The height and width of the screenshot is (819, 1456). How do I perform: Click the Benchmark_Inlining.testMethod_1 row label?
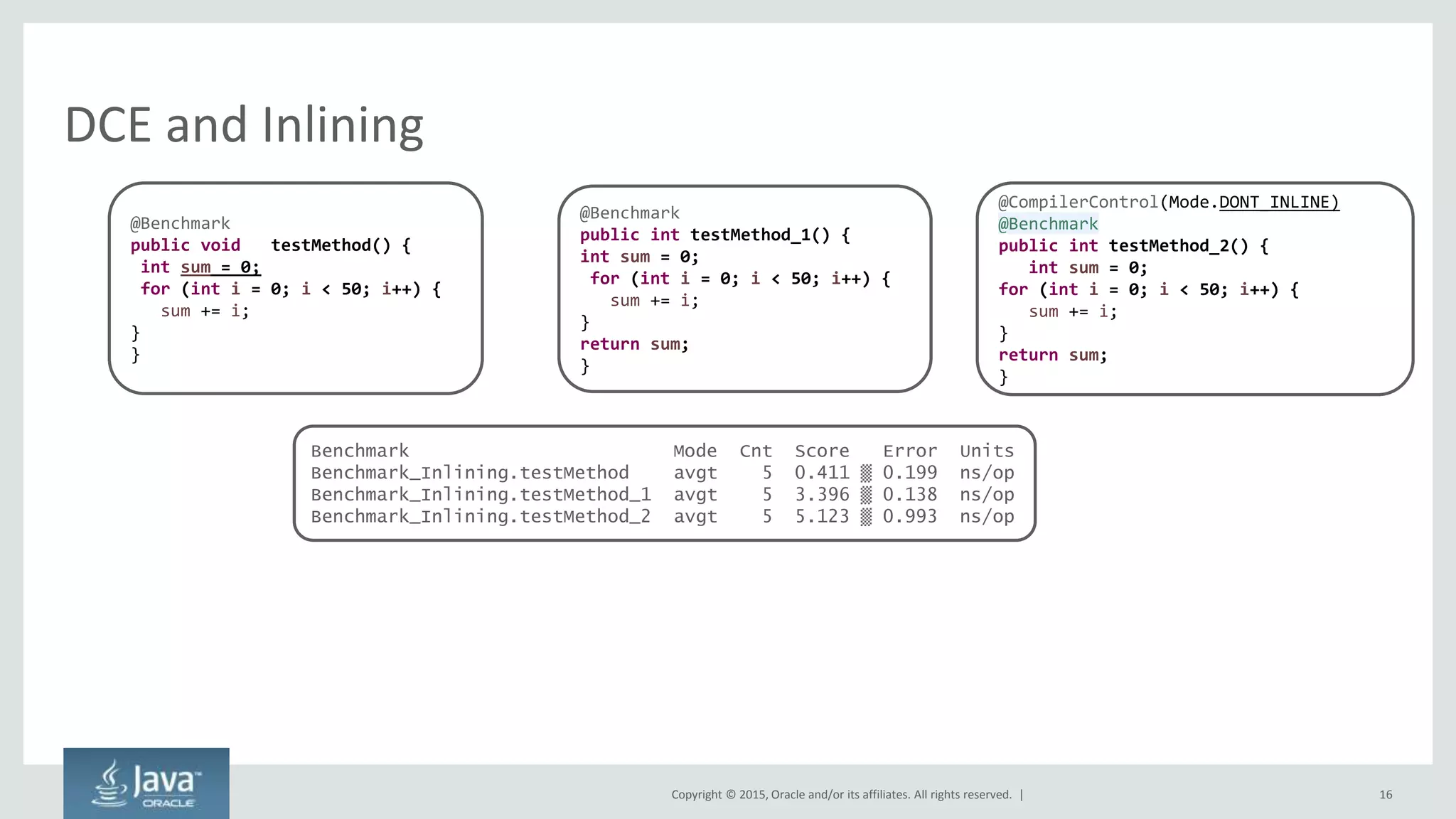pyautogui.click(x=481, y=495)
